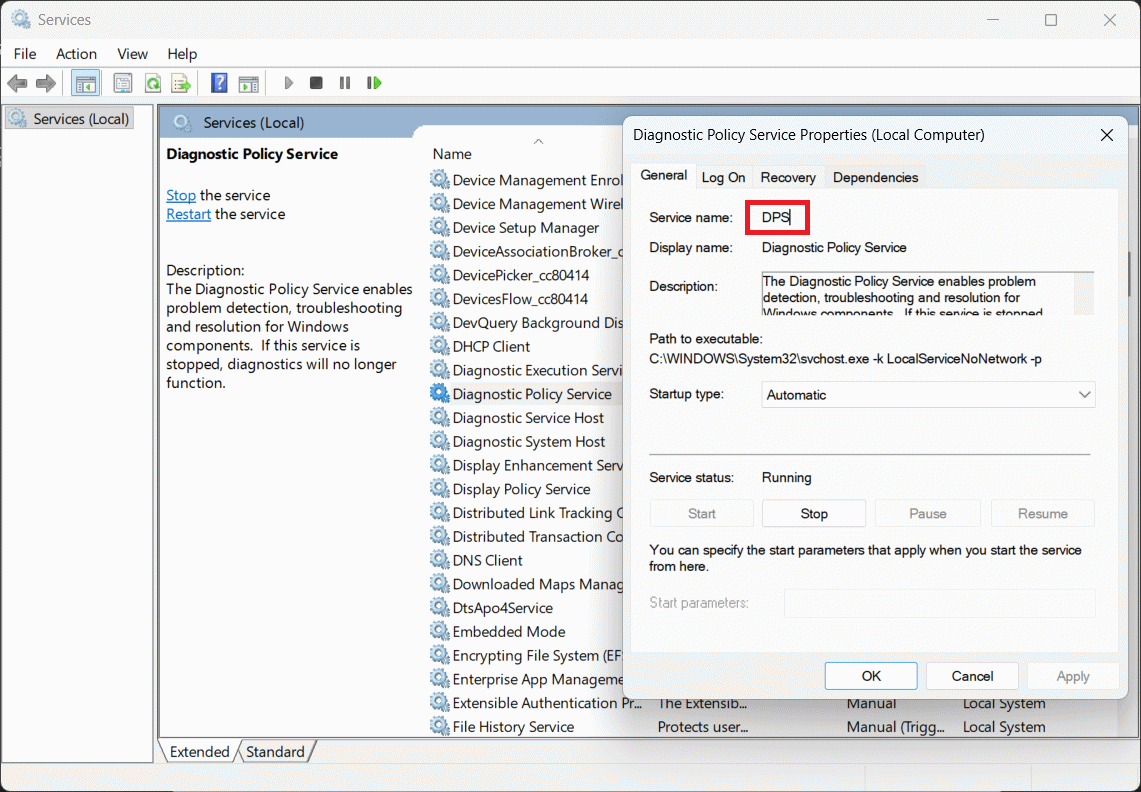
Task: Click the Refresh toolbar icon
Action: click(153, 83)
